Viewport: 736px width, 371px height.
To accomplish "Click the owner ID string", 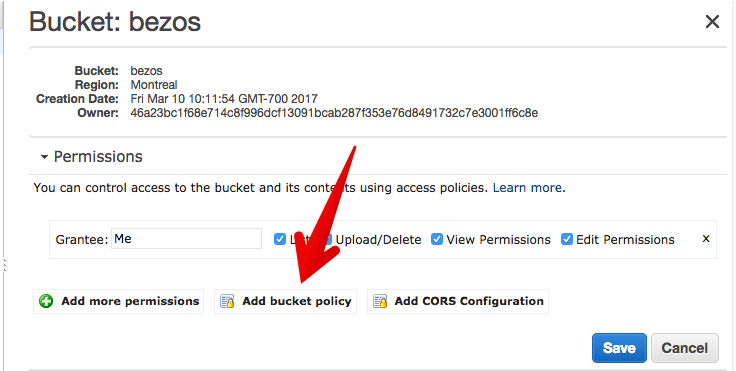I will coord(334,113).
